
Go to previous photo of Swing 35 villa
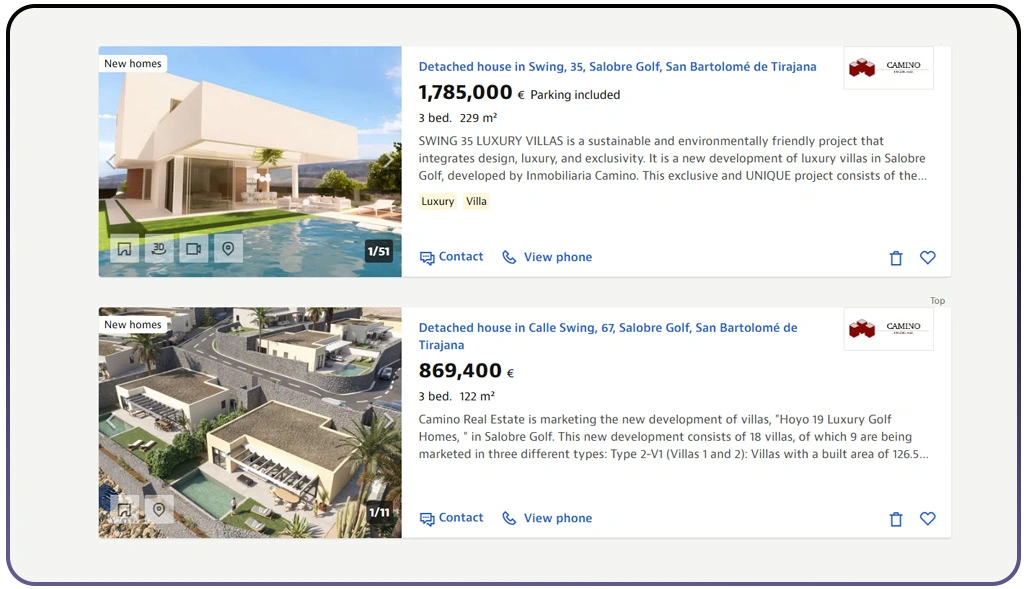111,161
